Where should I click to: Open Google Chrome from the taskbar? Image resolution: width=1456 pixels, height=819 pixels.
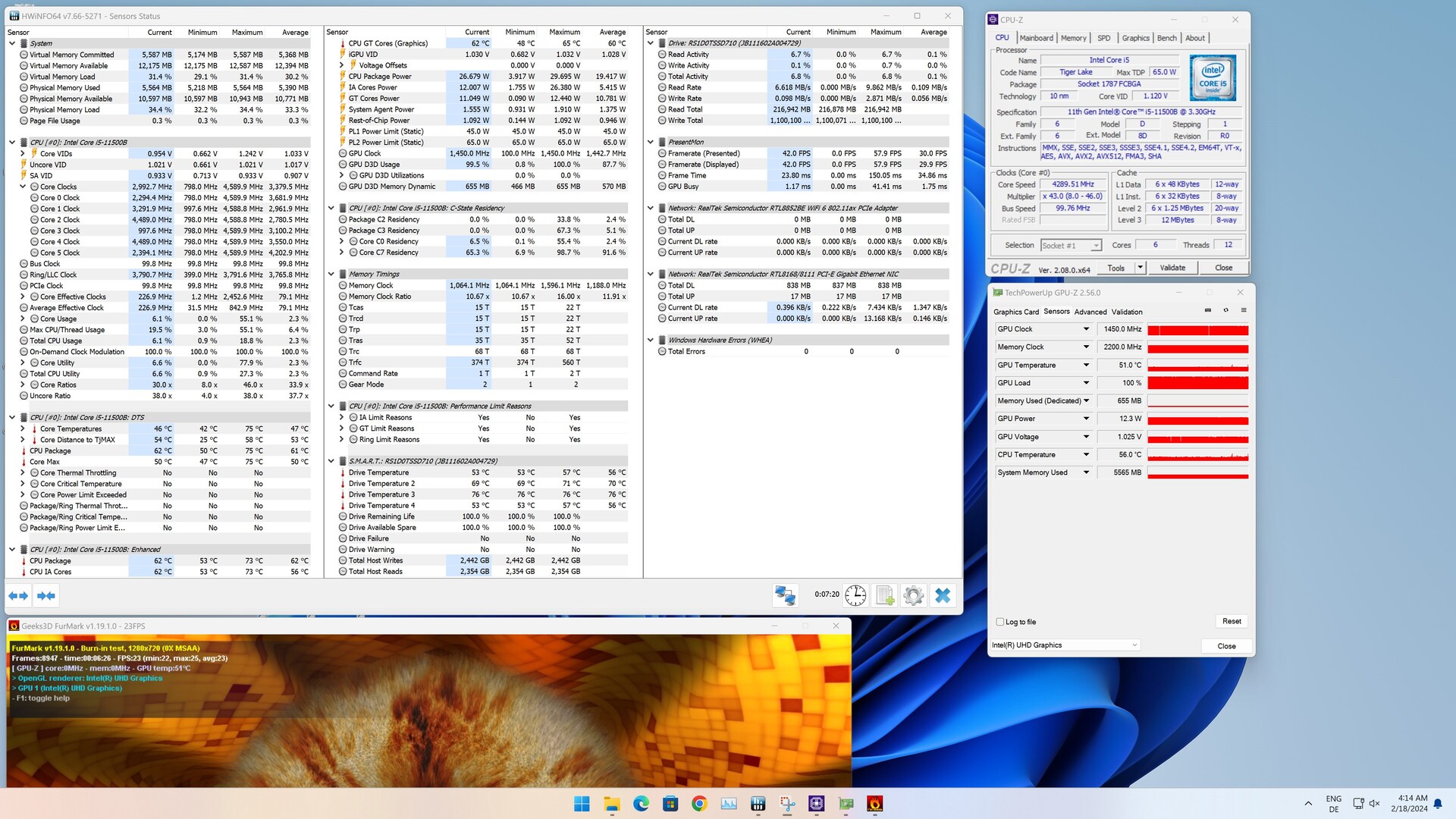click(699, 804)
